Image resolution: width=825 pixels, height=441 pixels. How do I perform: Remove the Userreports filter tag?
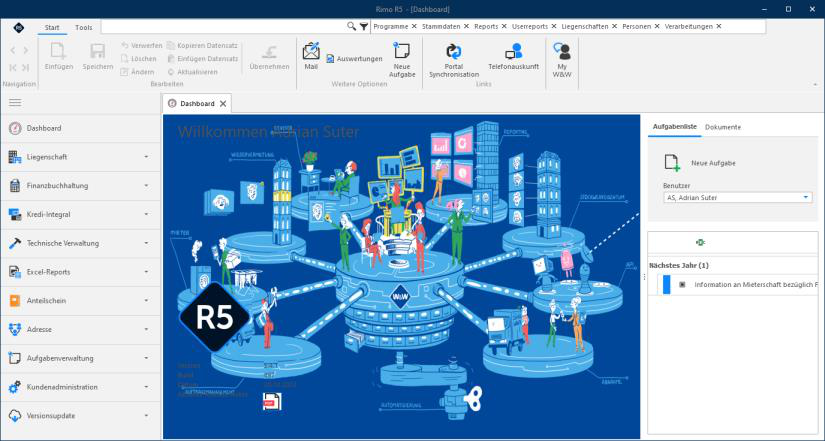tap(554, 26)
